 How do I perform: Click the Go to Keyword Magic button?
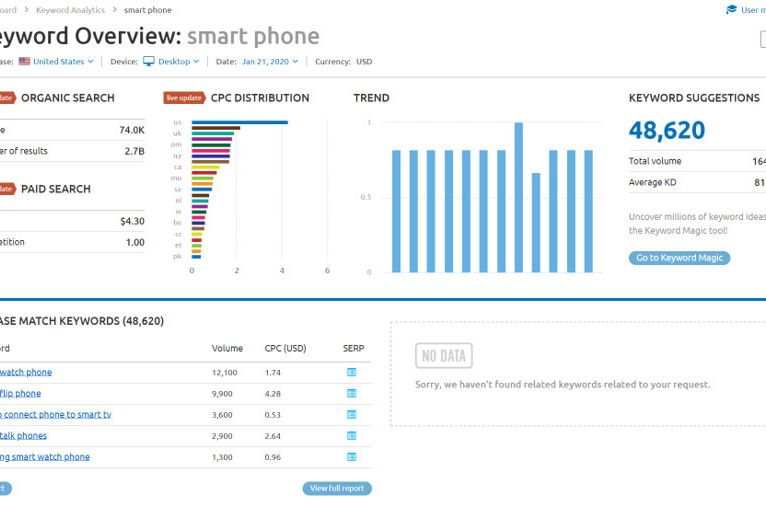[679, 258]
